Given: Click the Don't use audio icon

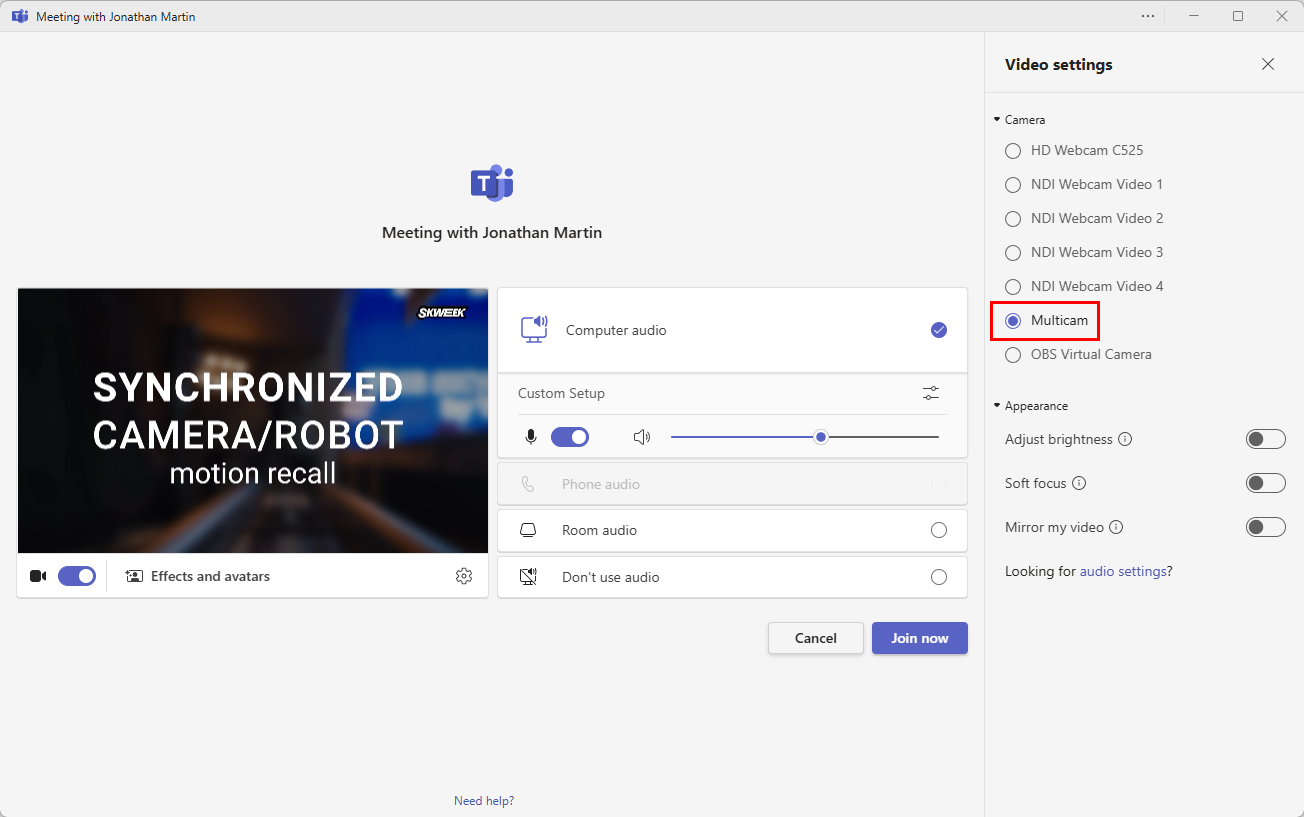Looking at the screenshot, I should point(528,577).
